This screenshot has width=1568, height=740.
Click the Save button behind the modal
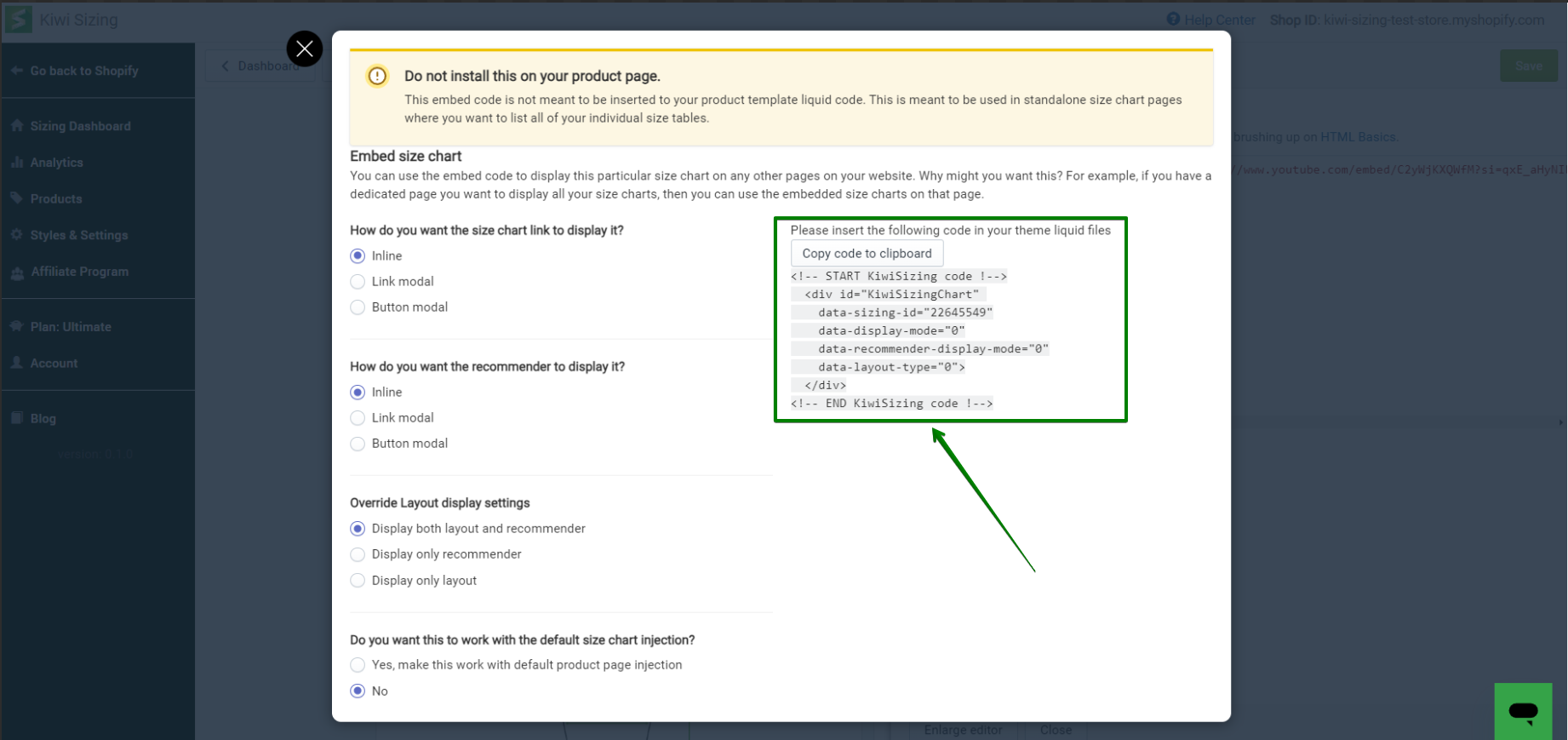(1529, 66)
